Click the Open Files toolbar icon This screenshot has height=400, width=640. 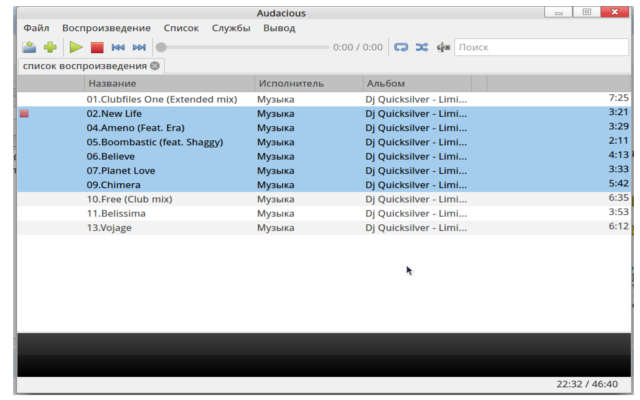29,47
